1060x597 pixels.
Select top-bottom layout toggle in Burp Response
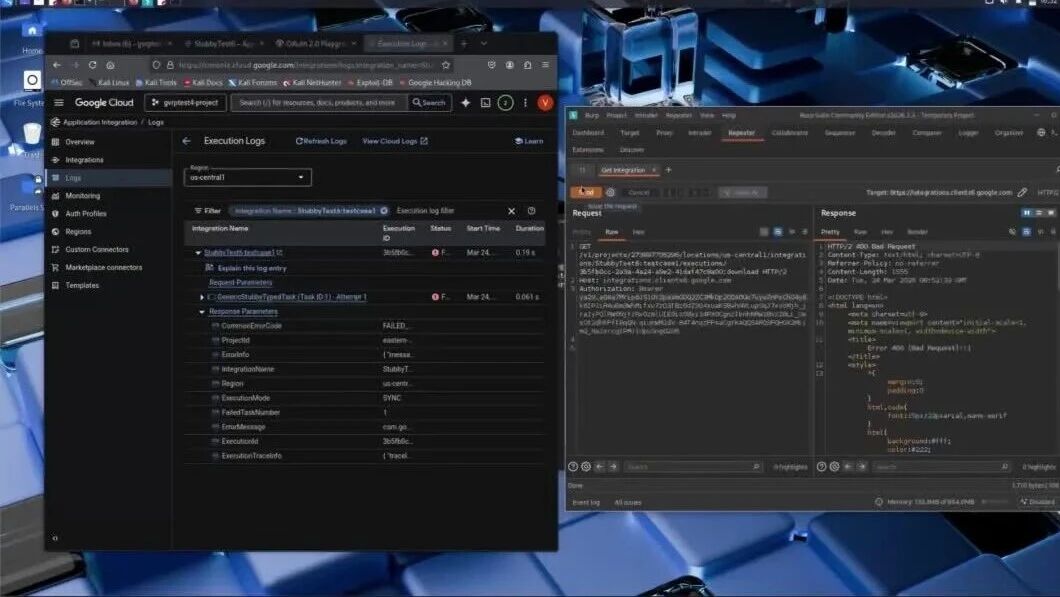click(1039, 213)
